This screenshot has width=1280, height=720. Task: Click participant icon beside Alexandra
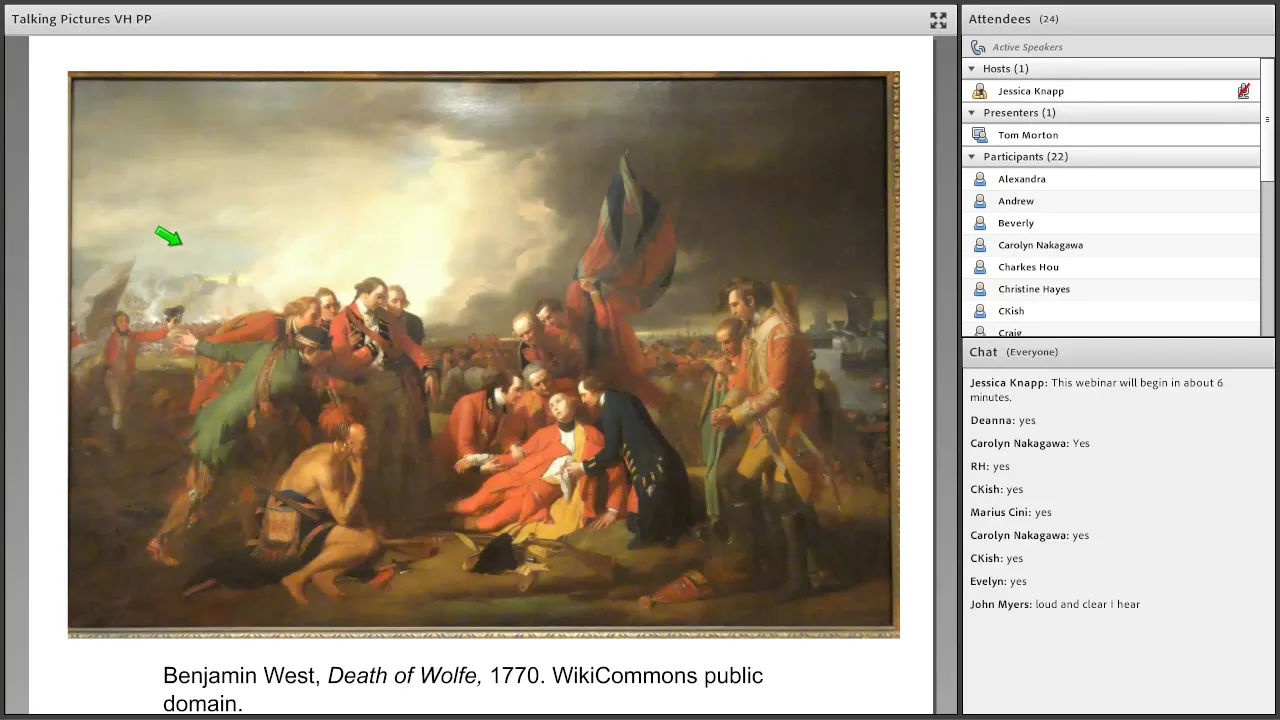[x=980, y=179]
